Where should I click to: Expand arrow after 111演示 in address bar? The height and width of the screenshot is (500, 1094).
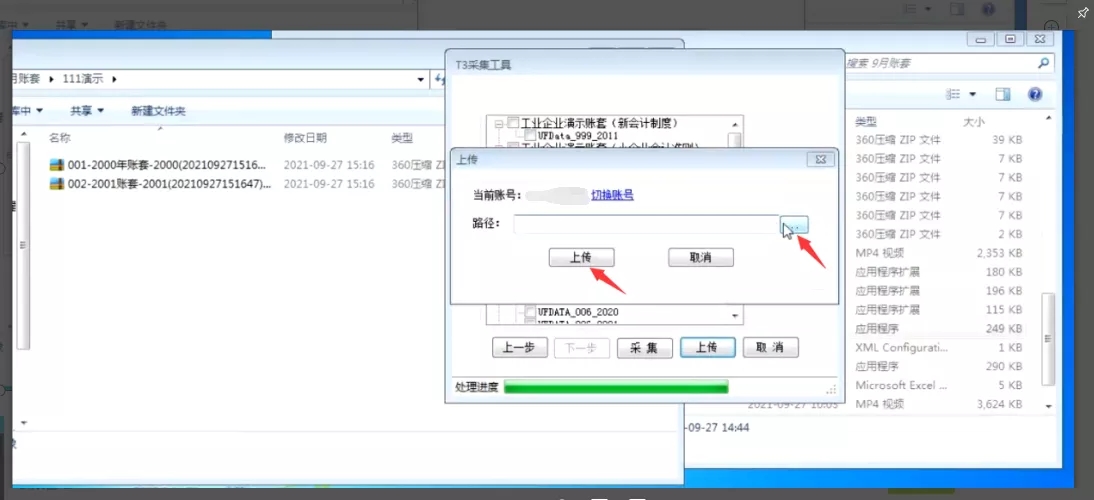click(114, 79)
